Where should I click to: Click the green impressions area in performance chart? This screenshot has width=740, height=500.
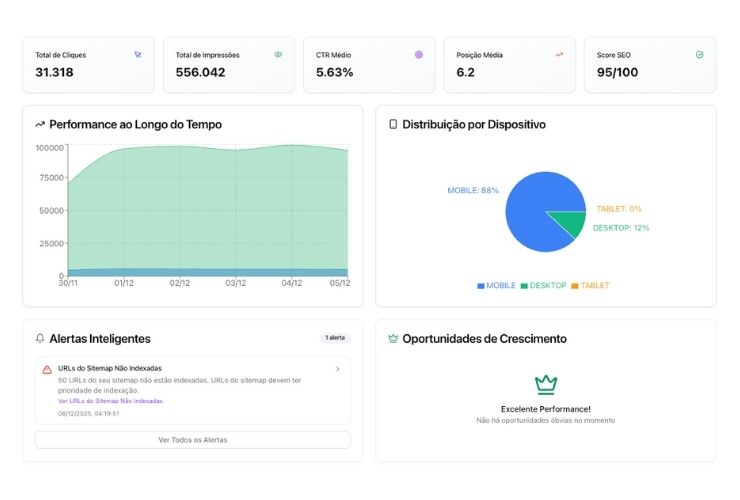208,208
